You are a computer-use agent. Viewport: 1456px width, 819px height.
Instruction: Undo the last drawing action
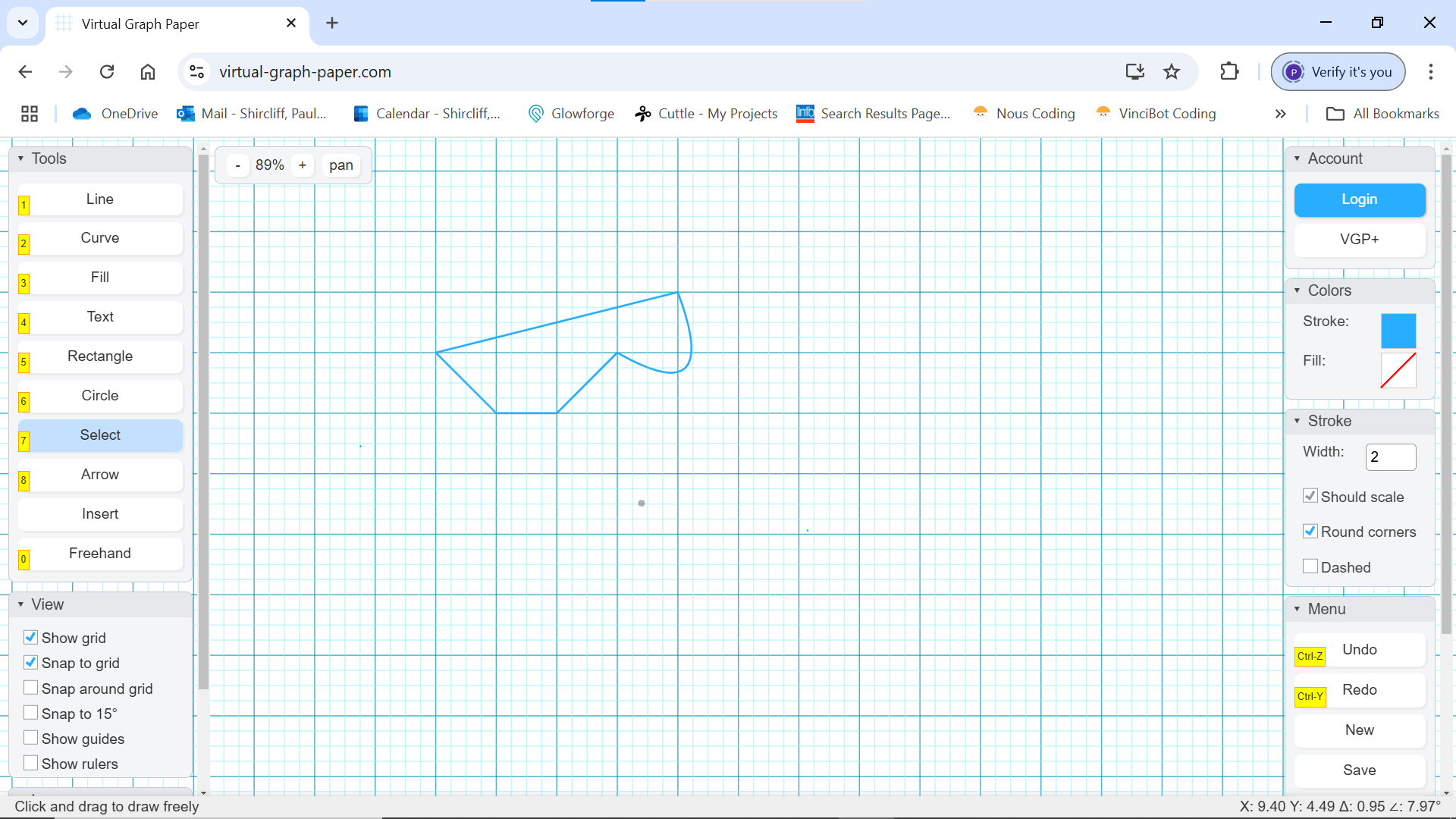tap(1360, 650)
